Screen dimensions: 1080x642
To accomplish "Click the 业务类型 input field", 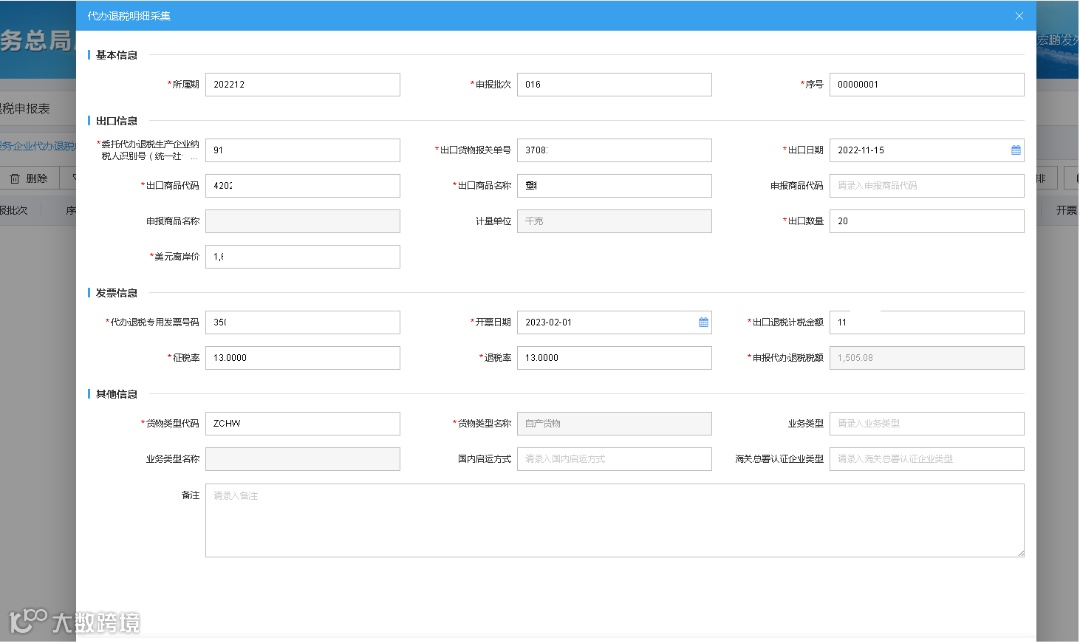I will point(926,424).
